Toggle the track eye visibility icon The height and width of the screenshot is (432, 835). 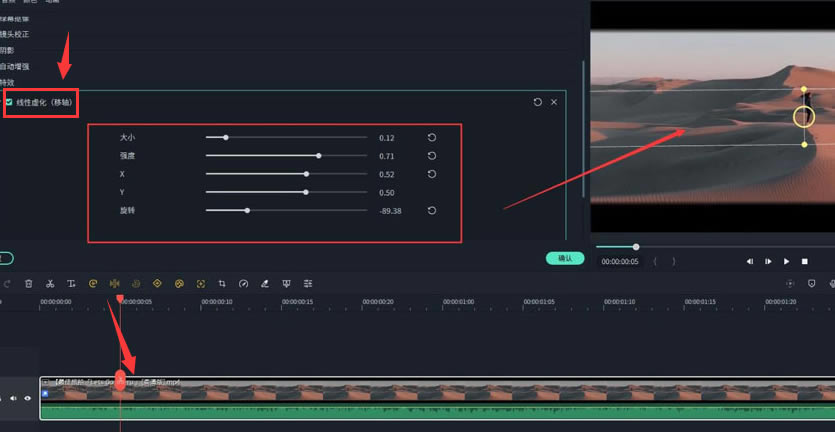point(27,398)
